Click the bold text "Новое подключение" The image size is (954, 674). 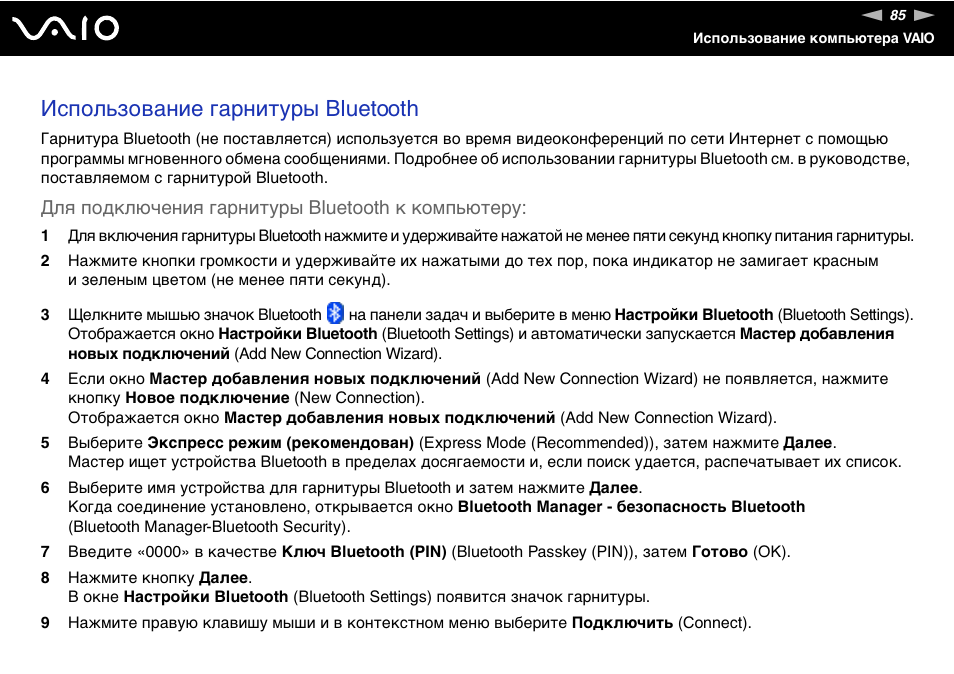[x=207, y=398]
